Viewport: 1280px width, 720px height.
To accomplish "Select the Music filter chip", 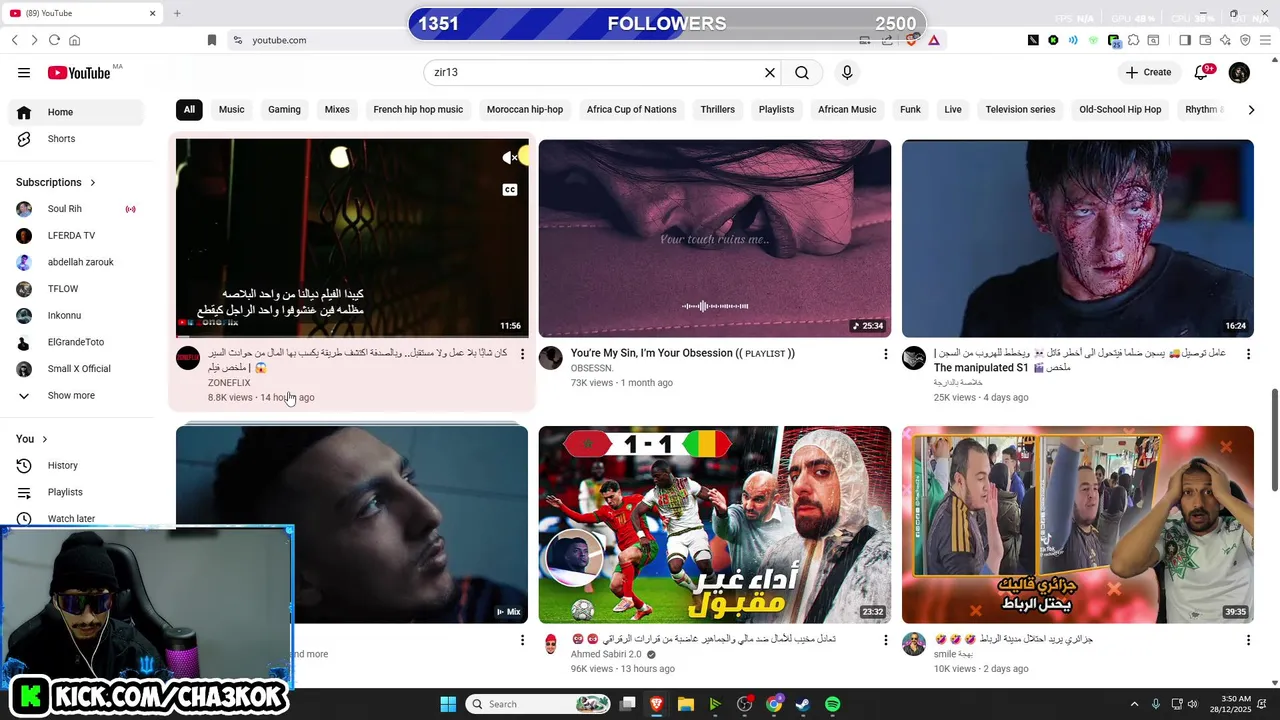I will pyautogui.click(x=232, y=110).
